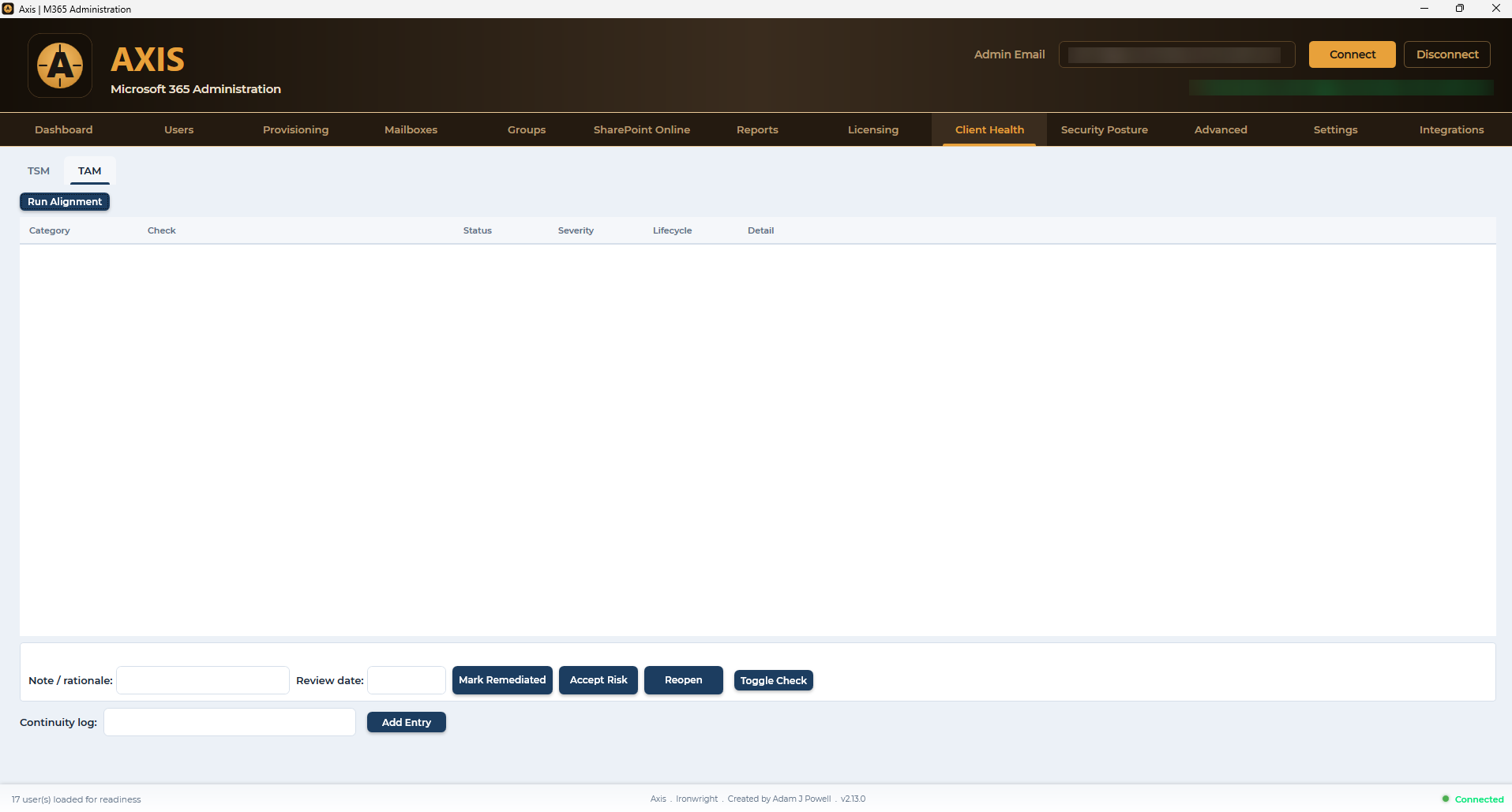Viewport: 1512px width, 812px height.
Task: Sort by the Detail column header
Action: 761,230
